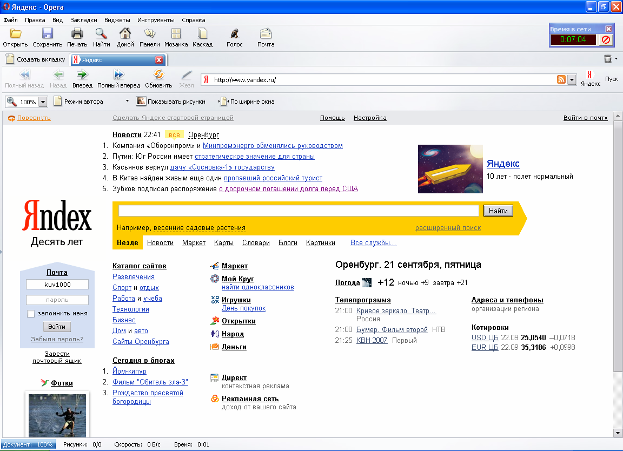Click the green Вперед forward arrow
Image resolution: width=623 pixels, height=451 pixels.
82,75
